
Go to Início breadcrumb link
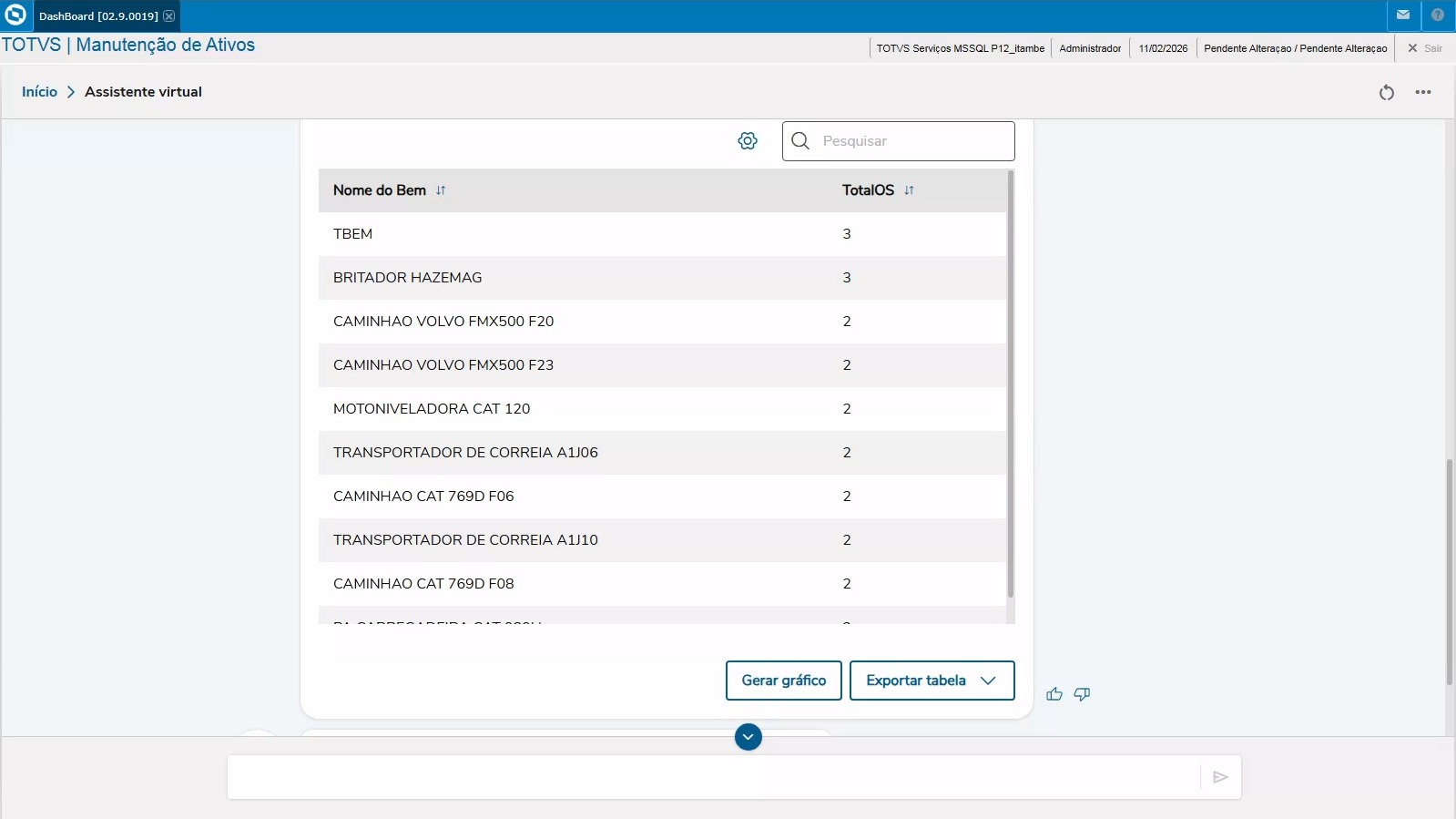39,92
